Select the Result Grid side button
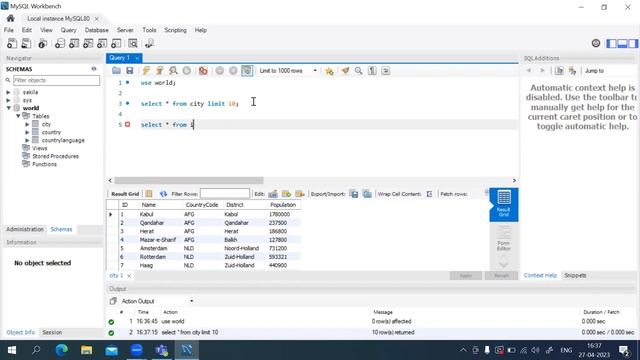This screenshot has height=360, width=640. (x=504, y=204)
